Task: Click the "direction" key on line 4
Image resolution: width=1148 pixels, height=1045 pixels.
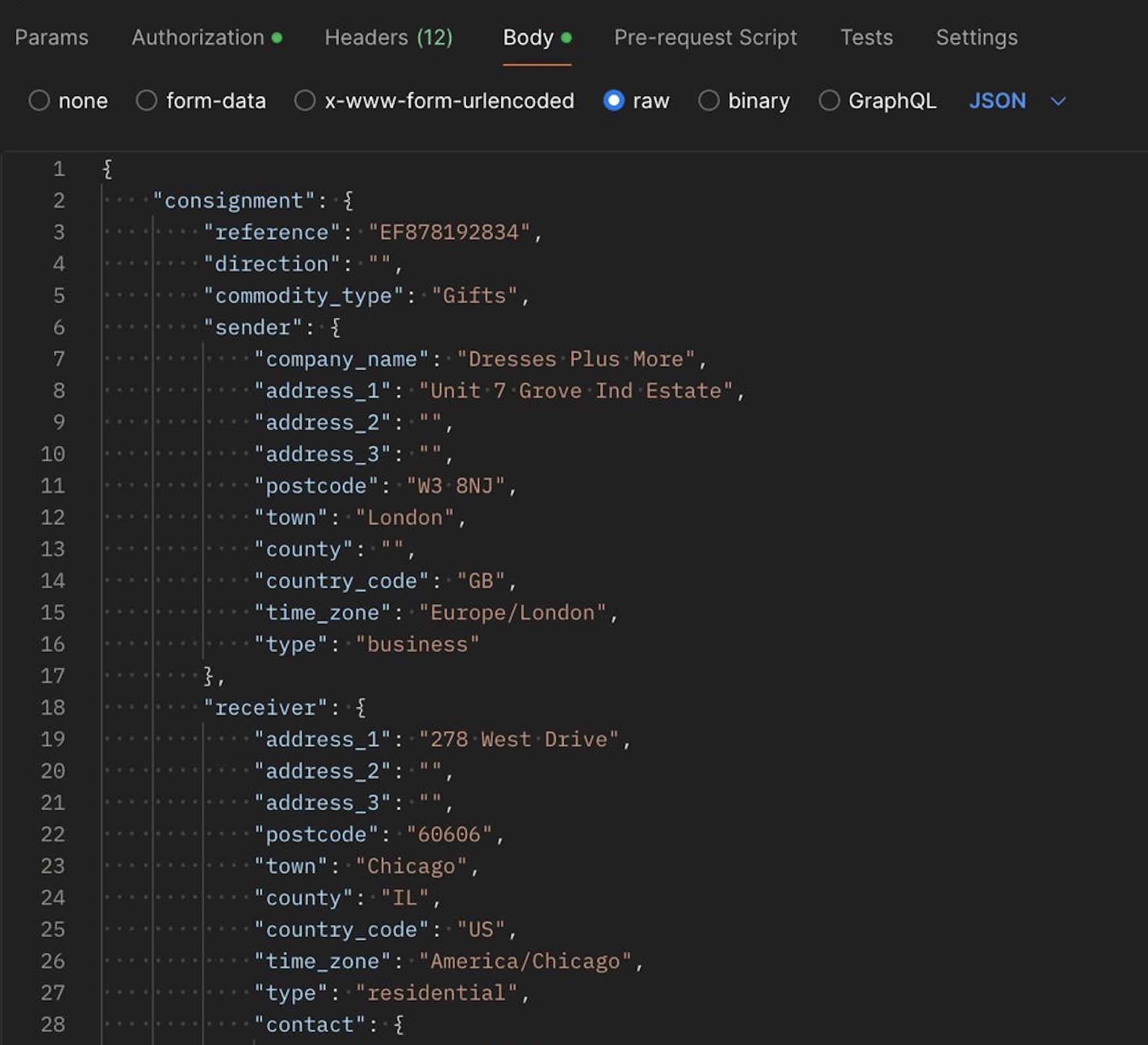Action: tap(272, 264)
